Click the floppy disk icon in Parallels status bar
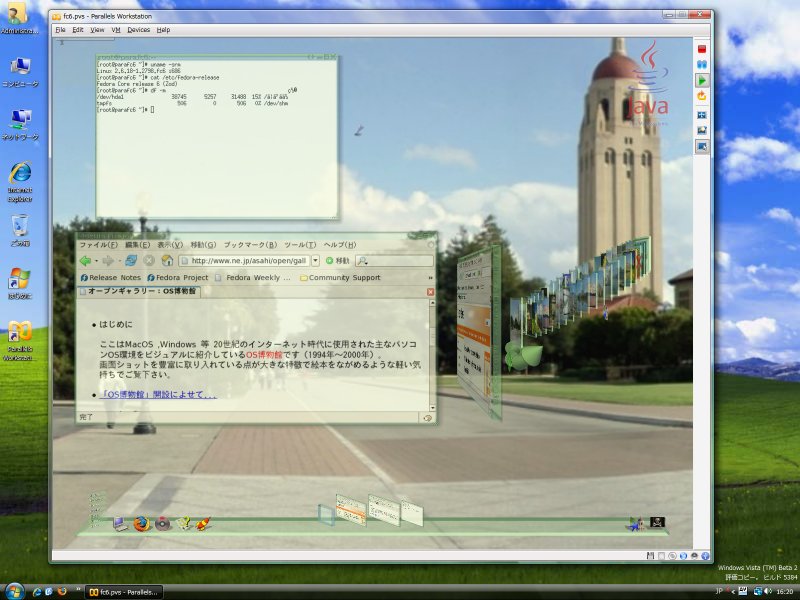 650,556
